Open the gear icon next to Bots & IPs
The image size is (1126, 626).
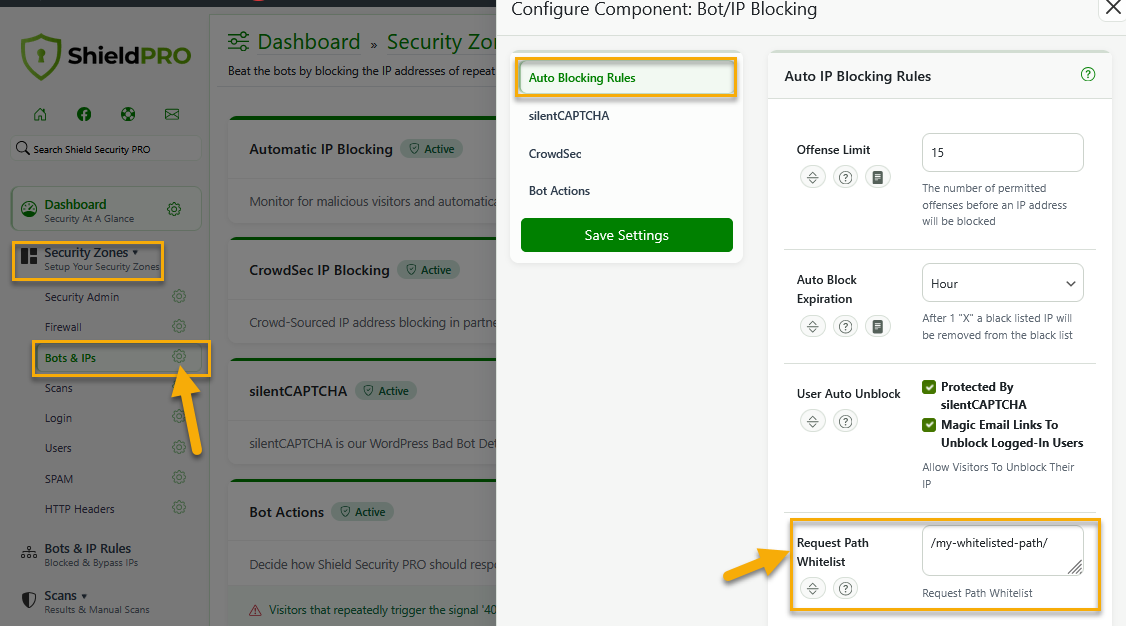(x=178, y=356)
